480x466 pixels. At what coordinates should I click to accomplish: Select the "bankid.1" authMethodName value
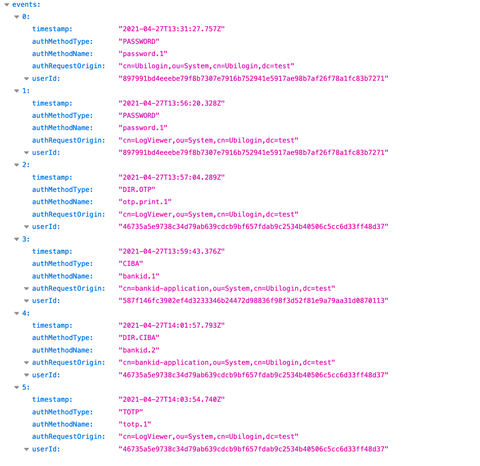click(139, 276)
